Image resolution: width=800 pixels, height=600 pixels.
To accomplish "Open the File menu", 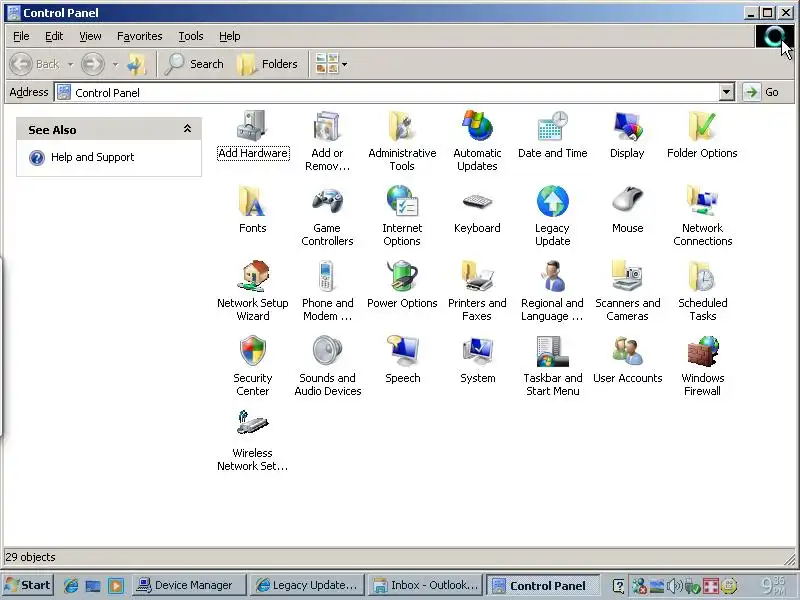I will [21, 36].
